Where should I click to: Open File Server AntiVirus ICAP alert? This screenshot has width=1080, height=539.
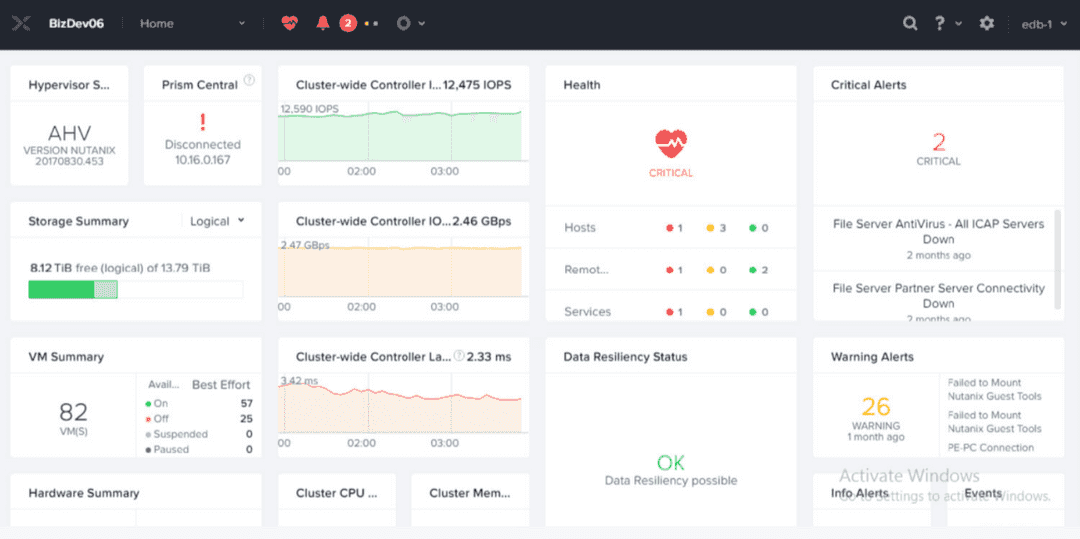(937, 232)
